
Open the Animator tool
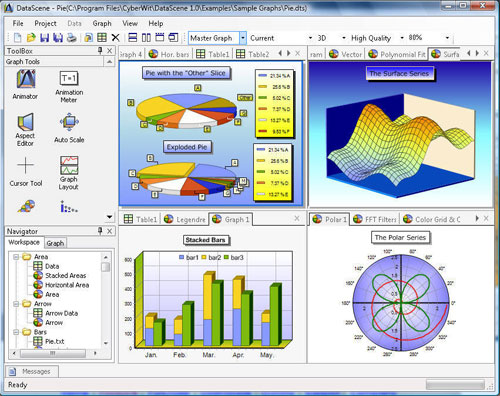click(25, 84)
